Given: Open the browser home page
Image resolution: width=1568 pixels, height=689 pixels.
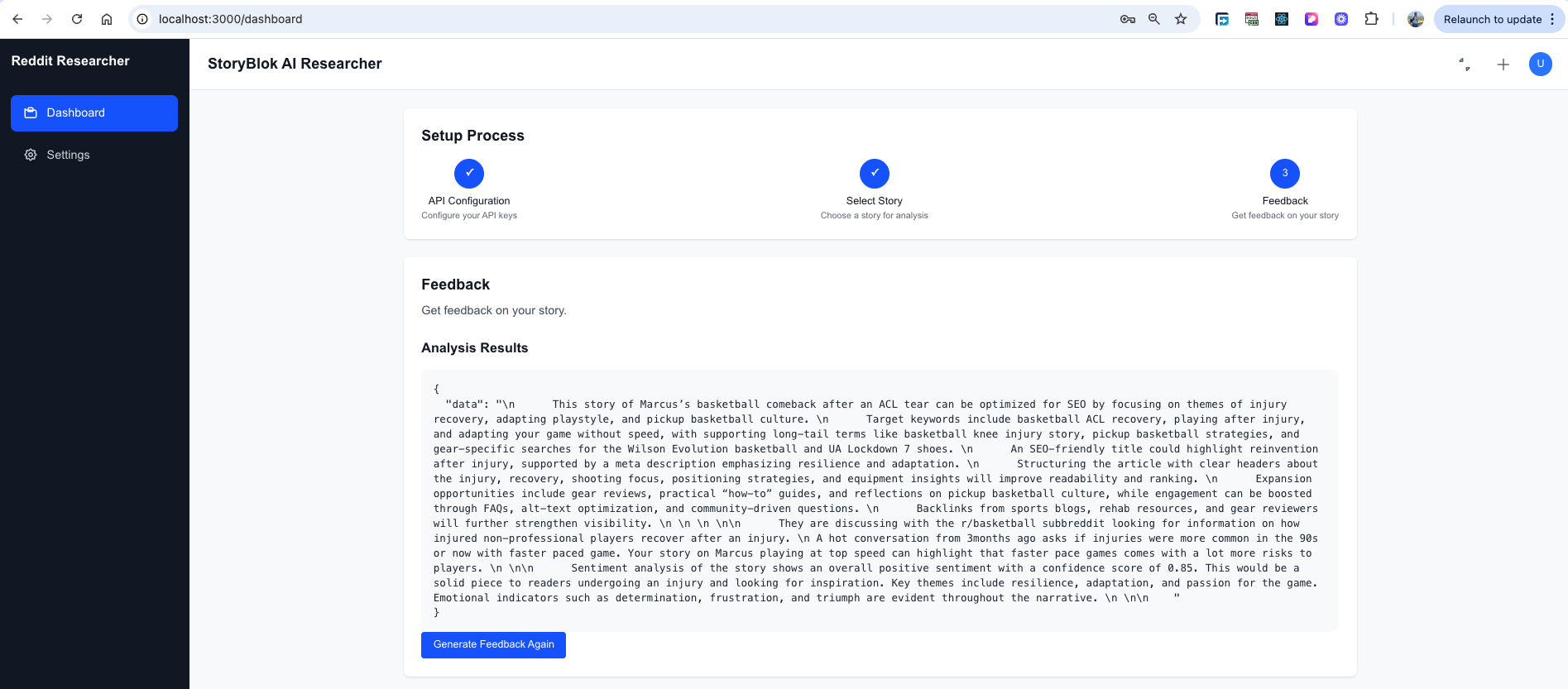Looking at the screenshot, I should pyautogui.click(x=107, y=19).
